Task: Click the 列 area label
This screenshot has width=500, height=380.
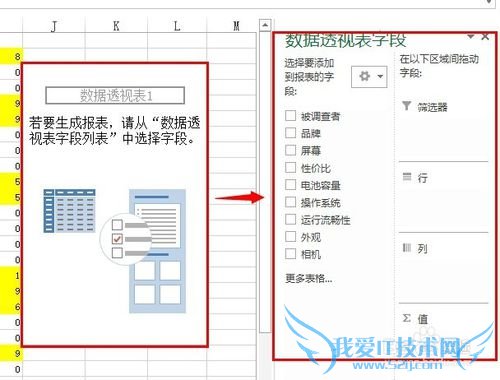Action: (422, 248)
